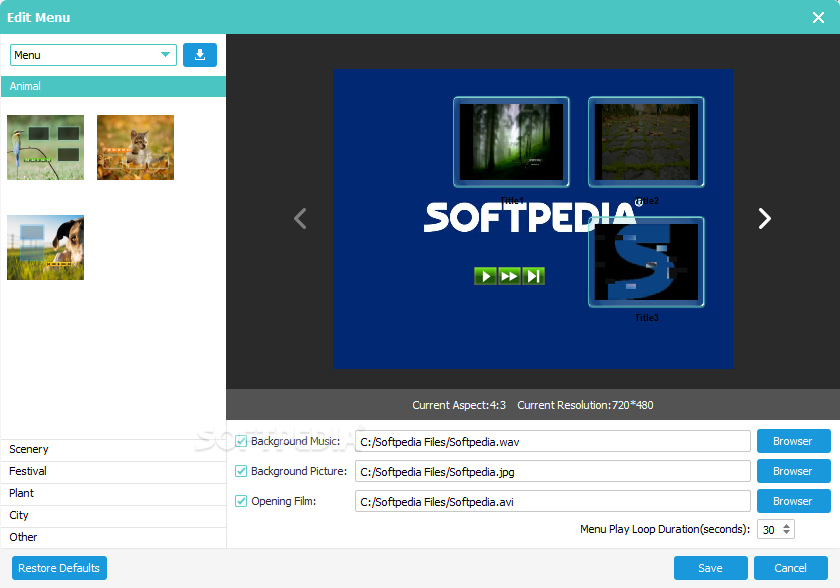This screenshot has width=840, height=588.
Task: Increase the menu loop duration stepper
Action: [x=786, y=526]
